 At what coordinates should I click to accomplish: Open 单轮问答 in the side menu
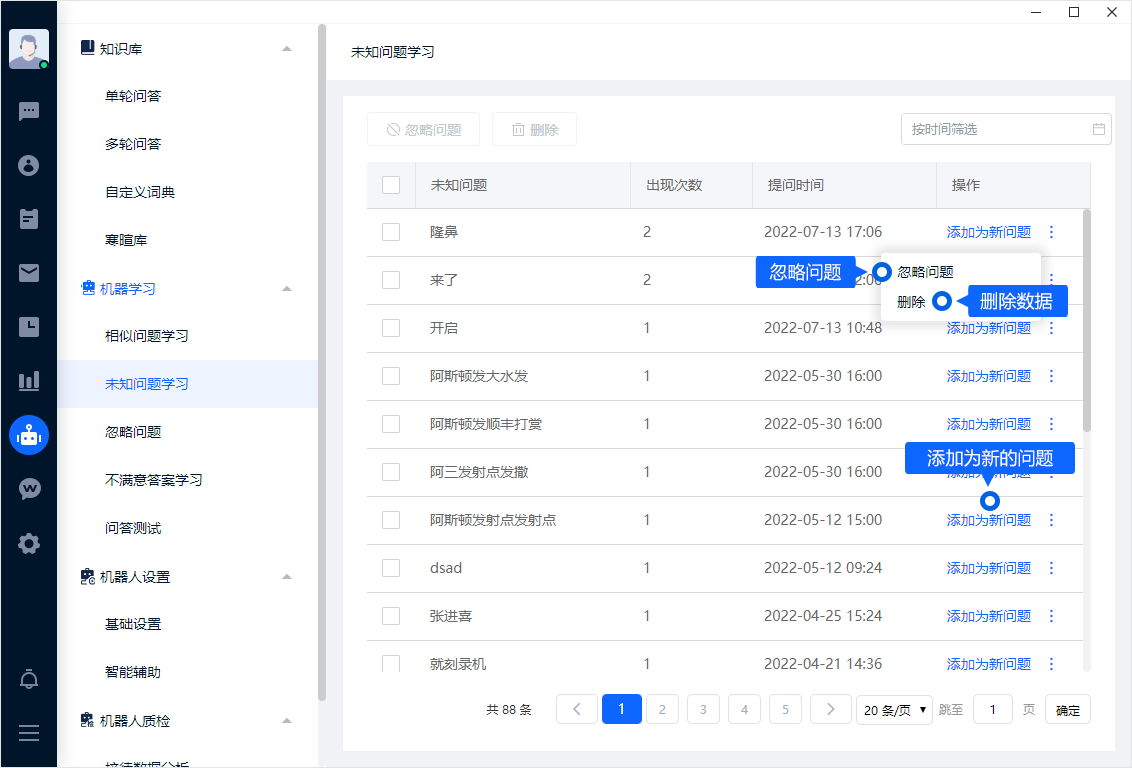133,96
